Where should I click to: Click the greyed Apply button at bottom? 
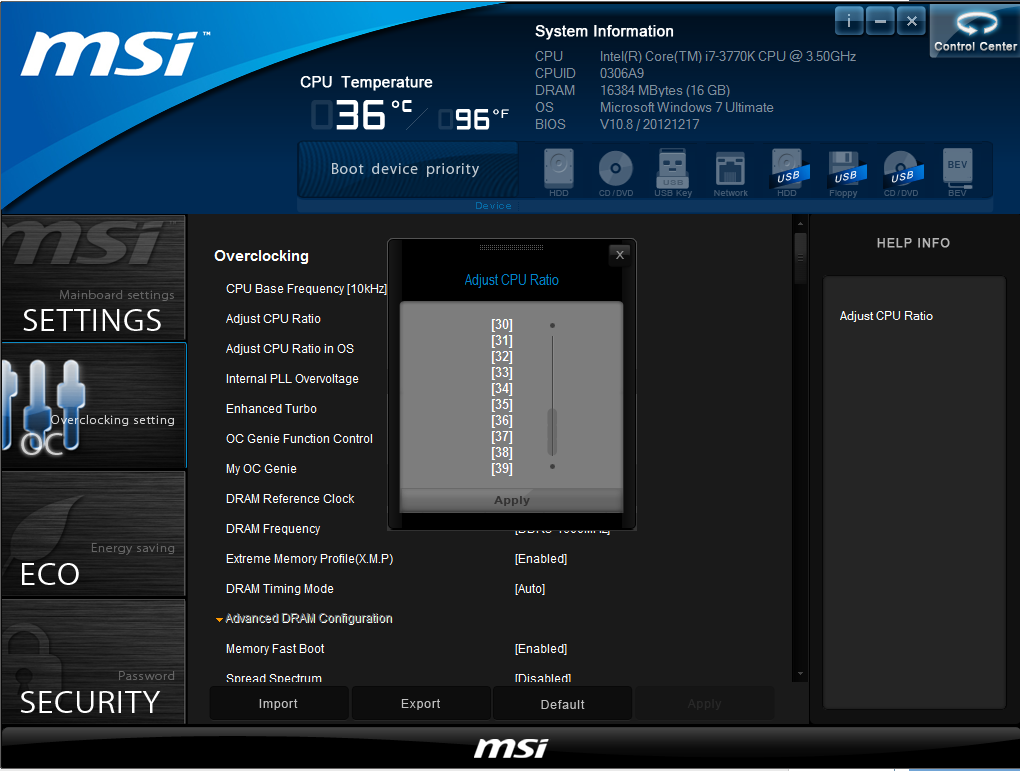pos(705,703)
